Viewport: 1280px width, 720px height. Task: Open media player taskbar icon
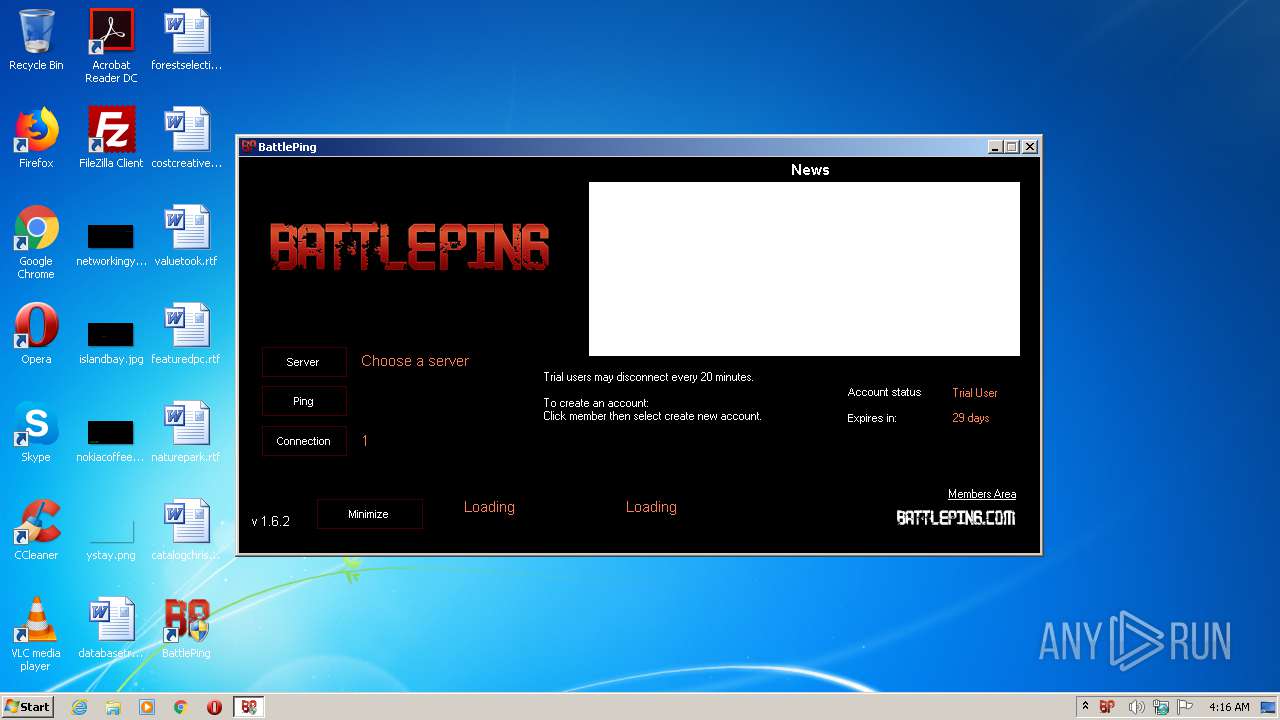pos(147,707)
